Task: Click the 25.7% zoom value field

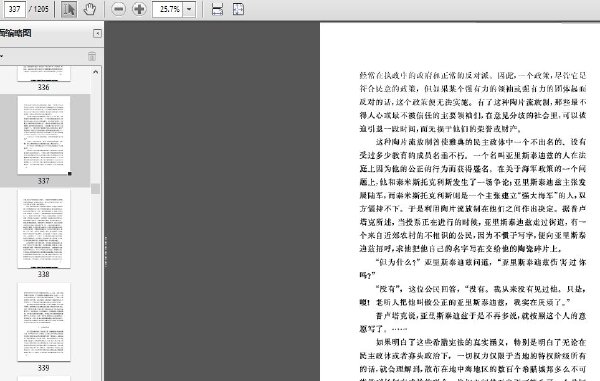Action: (x=168, y=9)
